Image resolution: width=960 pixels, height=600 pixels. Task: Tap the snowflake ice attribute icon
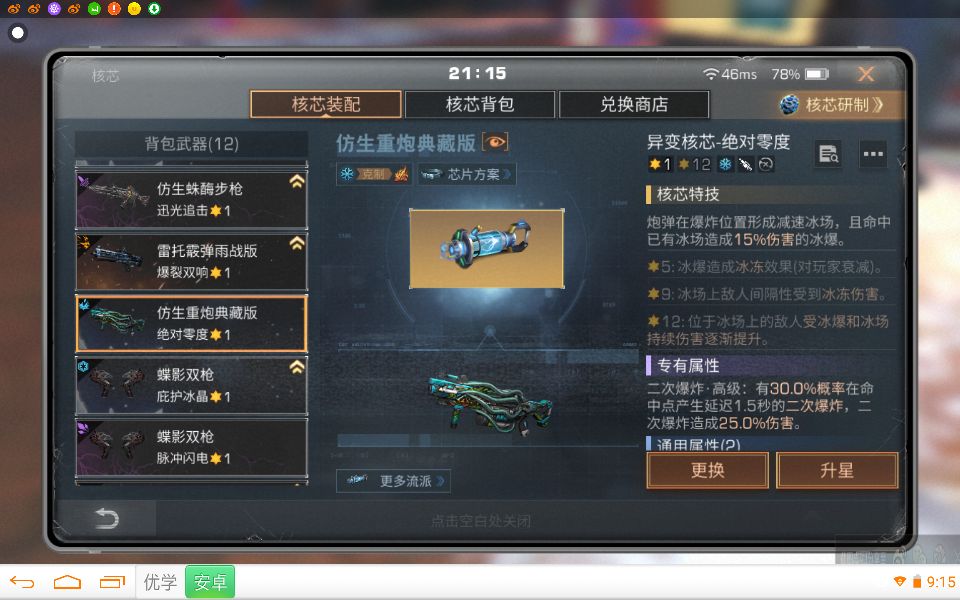(726, 164)
